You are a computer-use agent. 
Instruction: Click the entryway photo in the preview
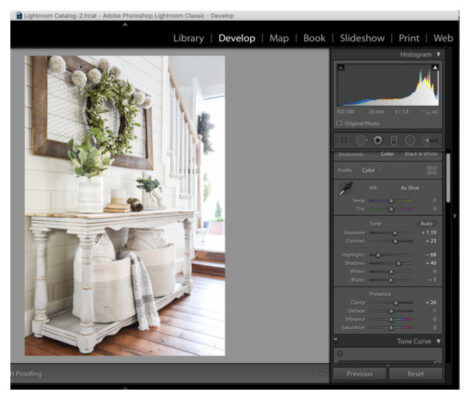point(125,206)
